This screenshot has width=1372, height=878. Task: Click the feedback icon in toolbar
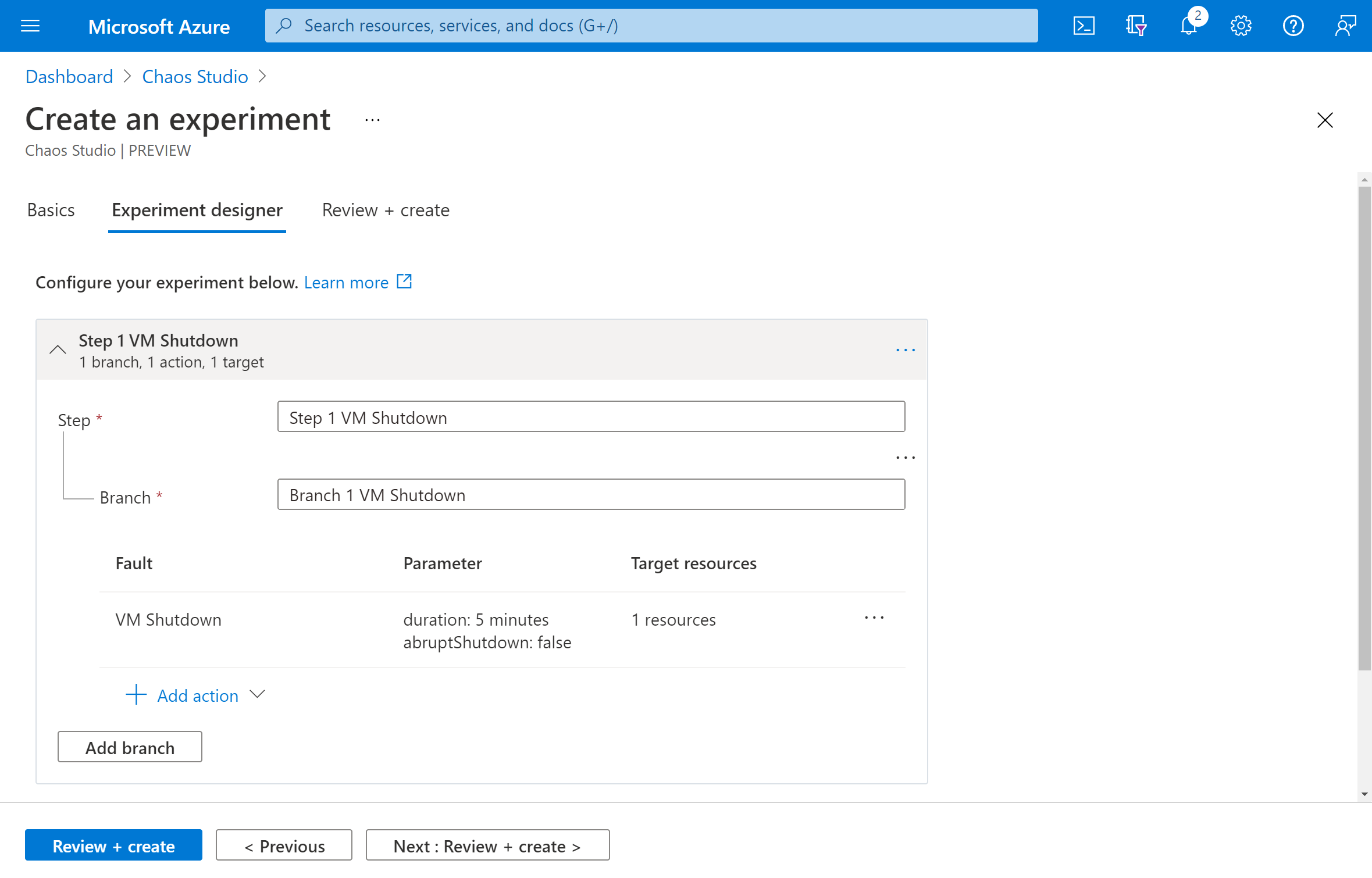1345,25
